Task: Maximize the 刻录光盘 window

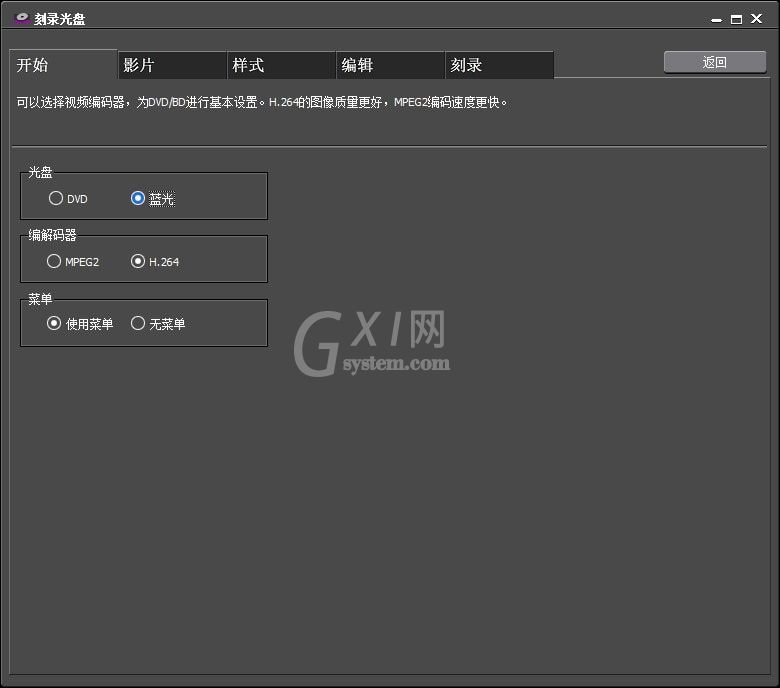Action: click(736, 19)
